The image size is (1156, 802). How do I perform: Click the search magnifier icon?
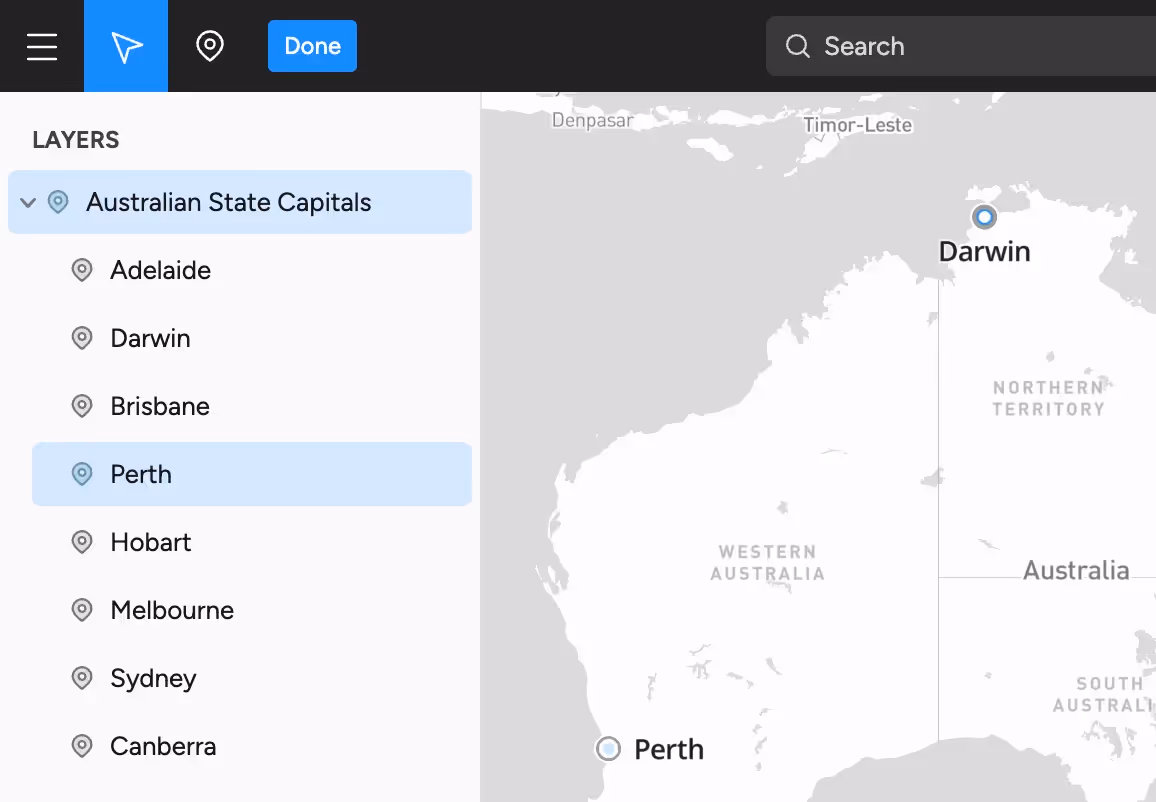(x=797, y=46)
